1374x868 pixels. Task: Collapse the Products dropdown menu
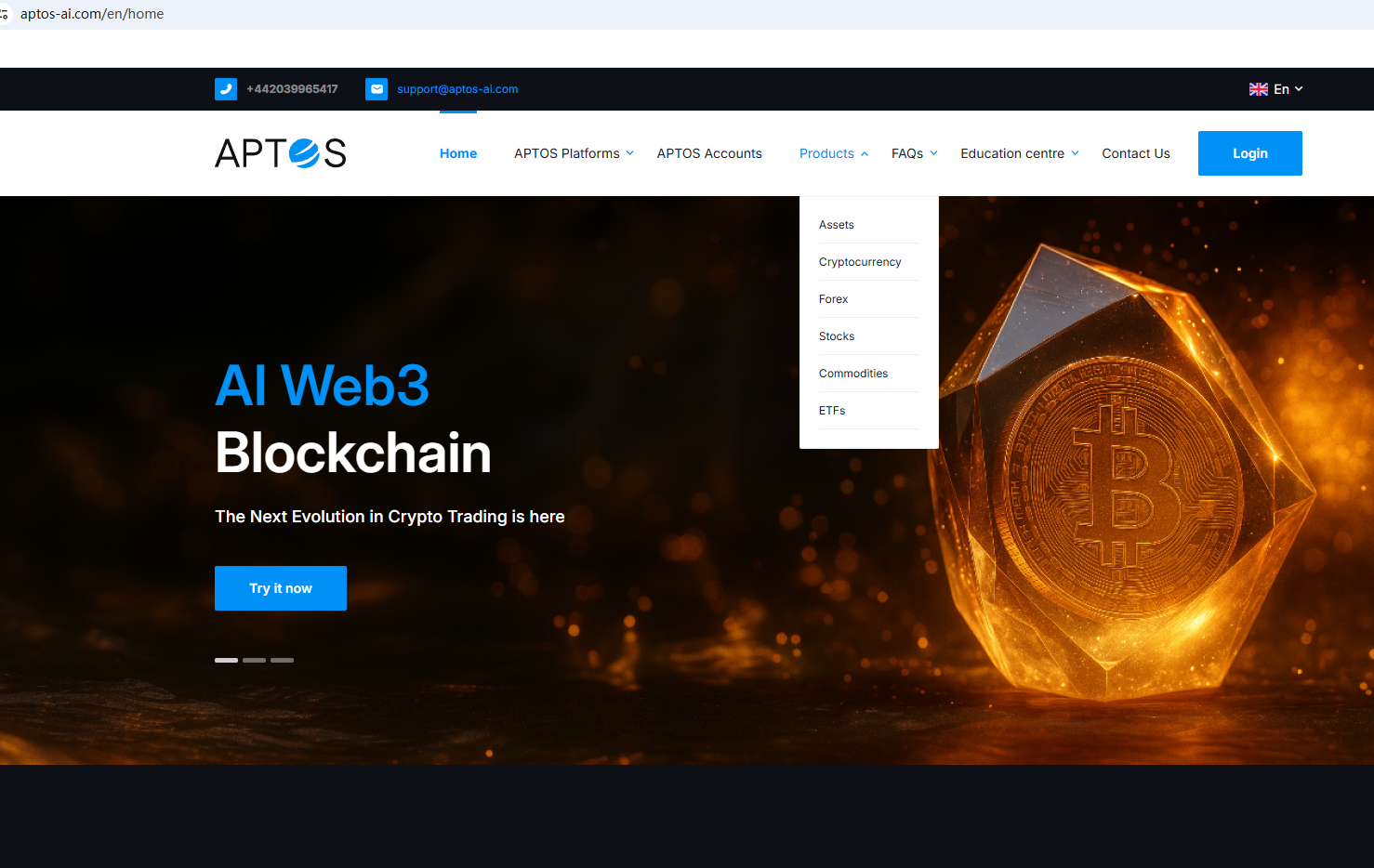(834, 153)
